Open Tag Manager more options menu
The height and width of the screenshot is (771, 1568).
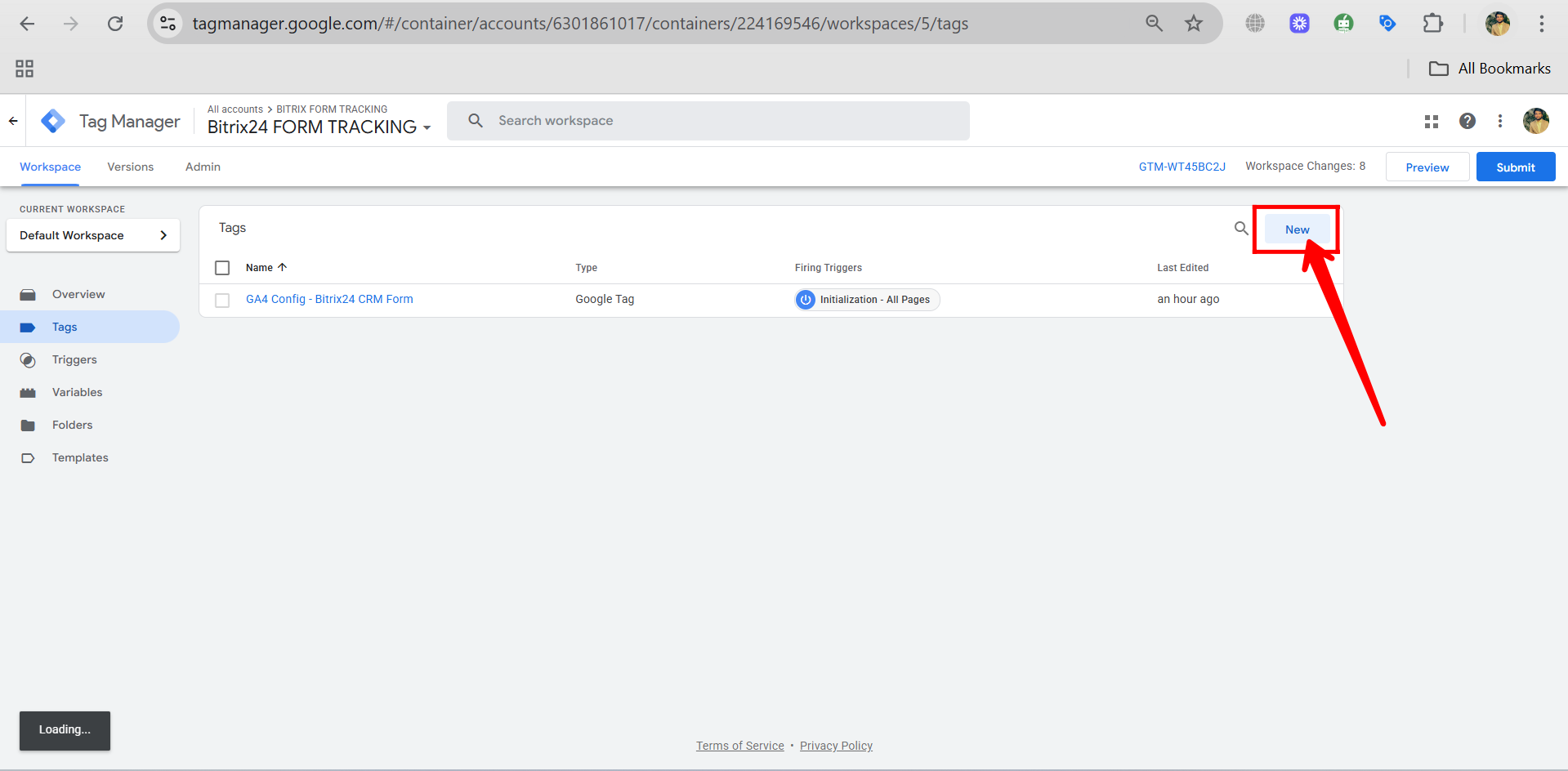[x=1500, y=121]
